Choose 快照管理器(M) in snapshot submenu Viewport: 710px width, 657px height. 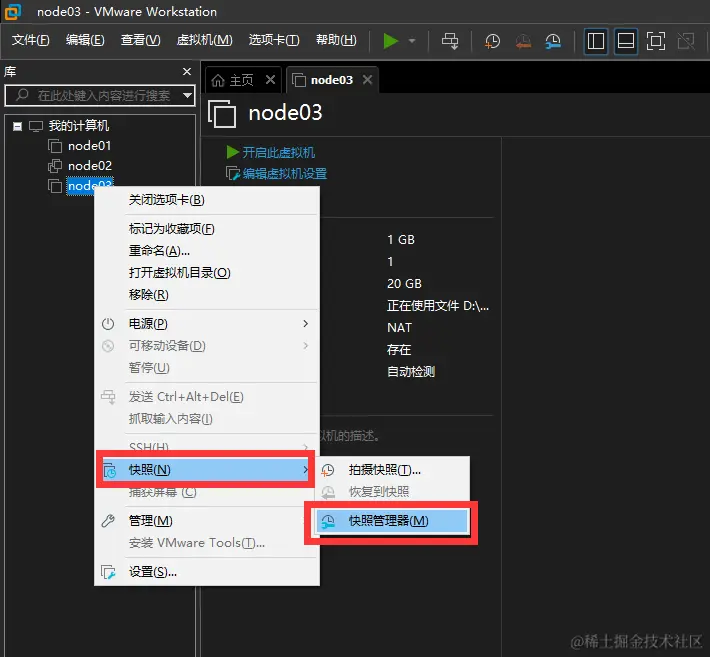pyautogui.click(x=392, y=521)
